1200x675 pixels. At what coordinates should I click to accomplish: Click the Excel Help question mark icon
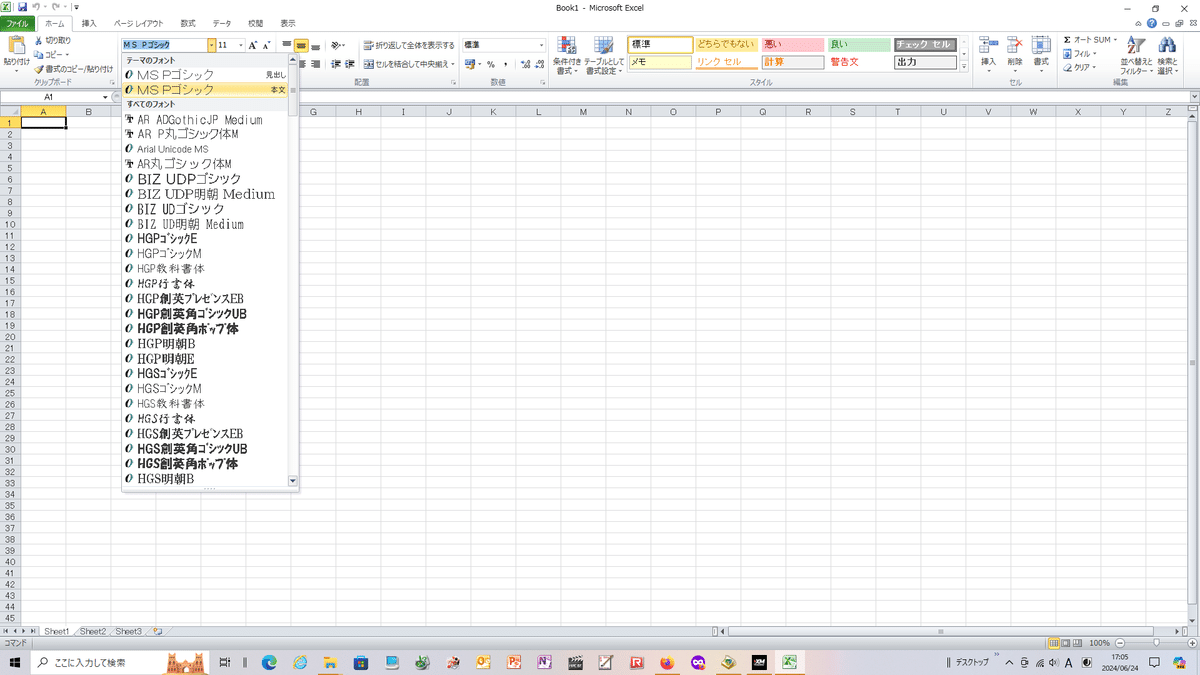1153,22
